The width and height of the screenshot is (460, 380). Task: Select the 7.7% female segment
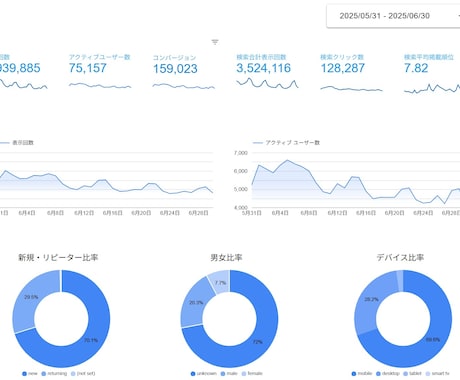(x=220, y=283)
